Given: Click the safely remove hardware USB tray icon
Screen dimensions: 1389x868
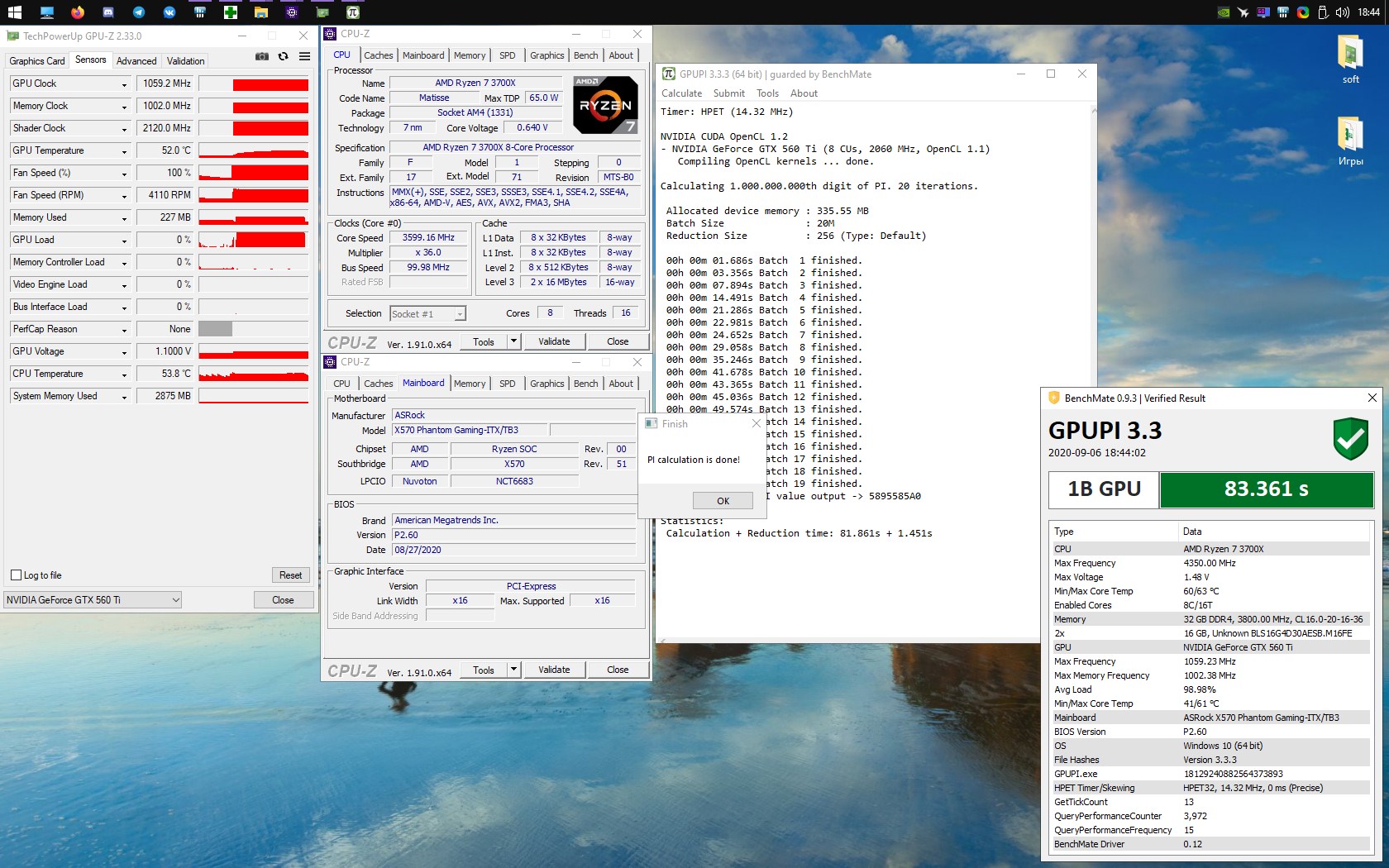Looking at the screenshot, I should [x=1323, y=12].
